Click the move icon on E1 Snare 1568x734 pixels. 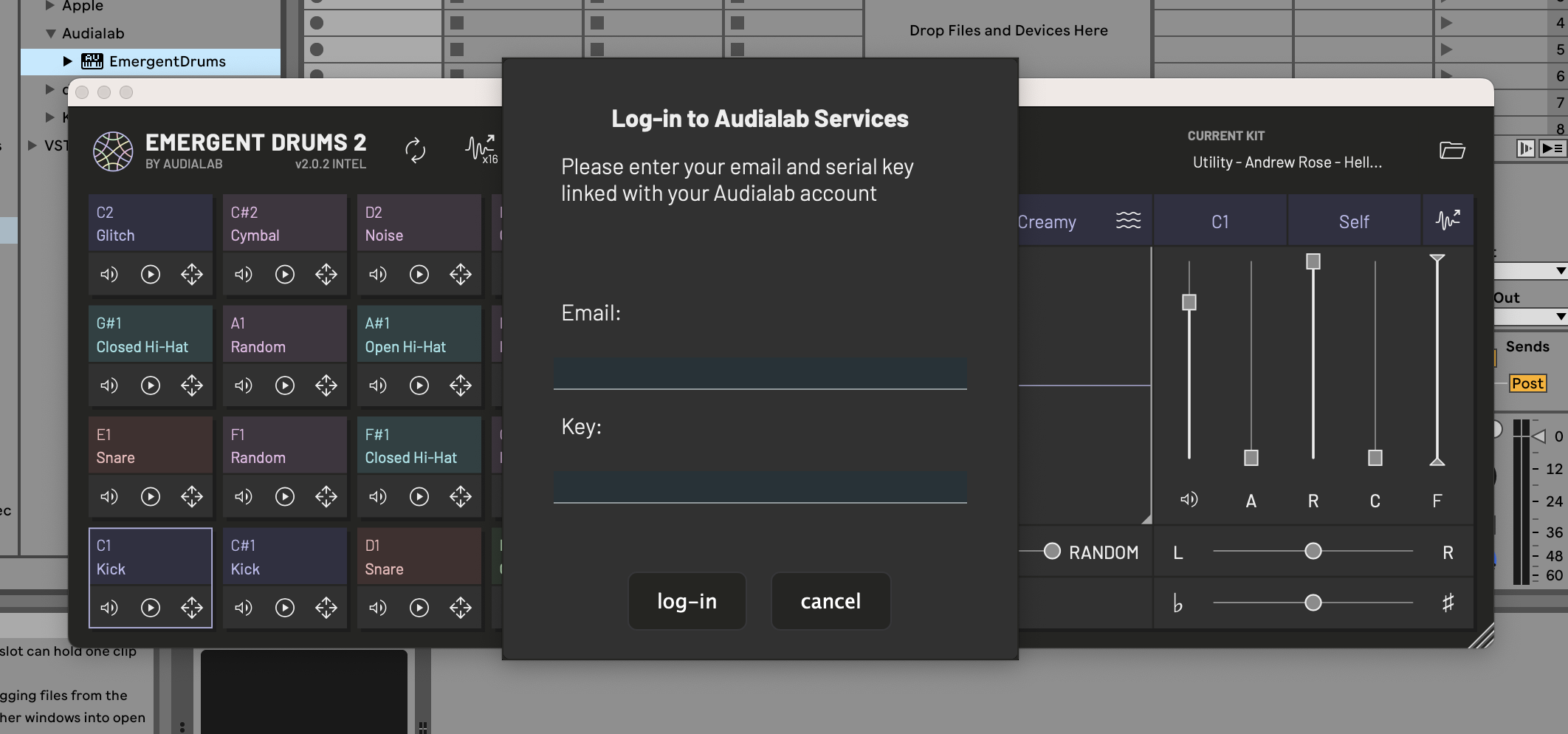click(x=192, y=496)
